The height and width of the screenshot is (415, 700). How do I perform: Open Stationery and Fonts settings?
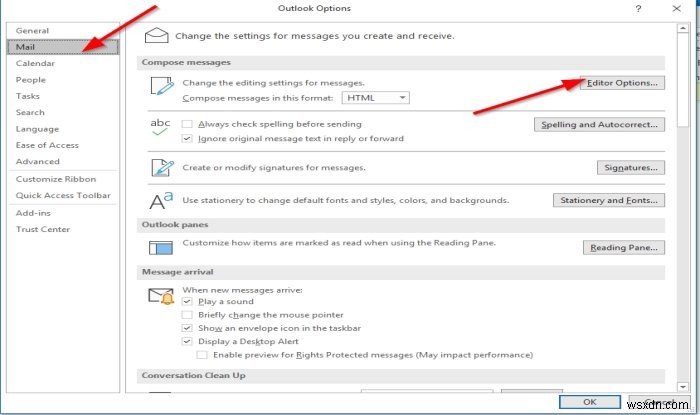pyautogui.click(x=609, y=200)
